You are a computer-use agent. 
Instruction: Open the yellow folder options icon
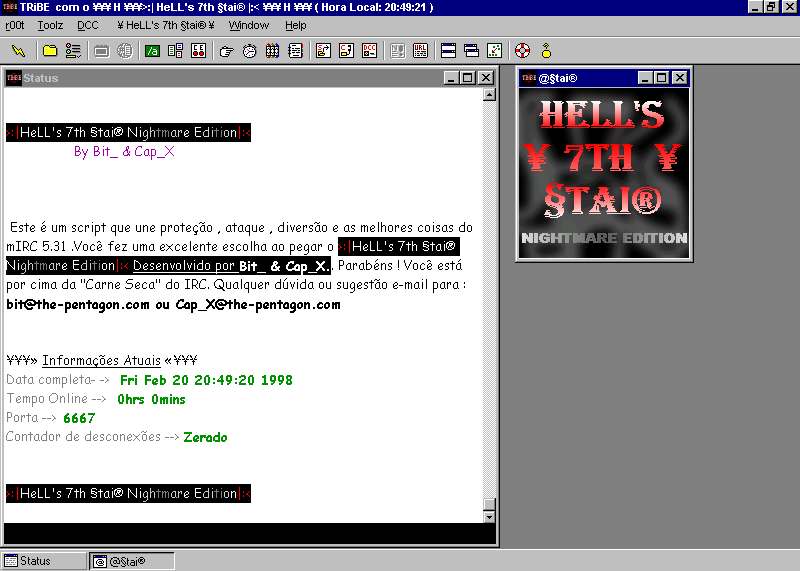(x=50, y=50)
